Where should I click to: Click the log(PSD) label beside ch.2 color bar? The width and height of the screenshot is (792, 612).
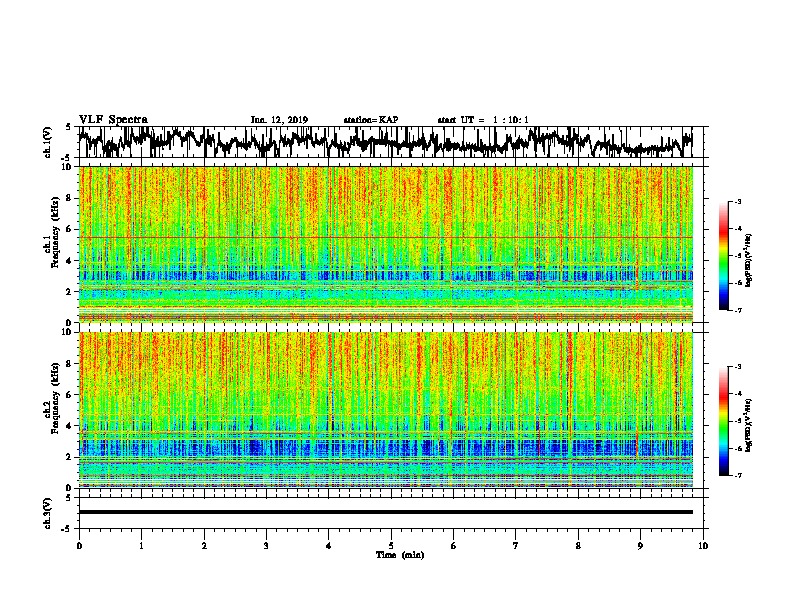(x=748, y=425)
